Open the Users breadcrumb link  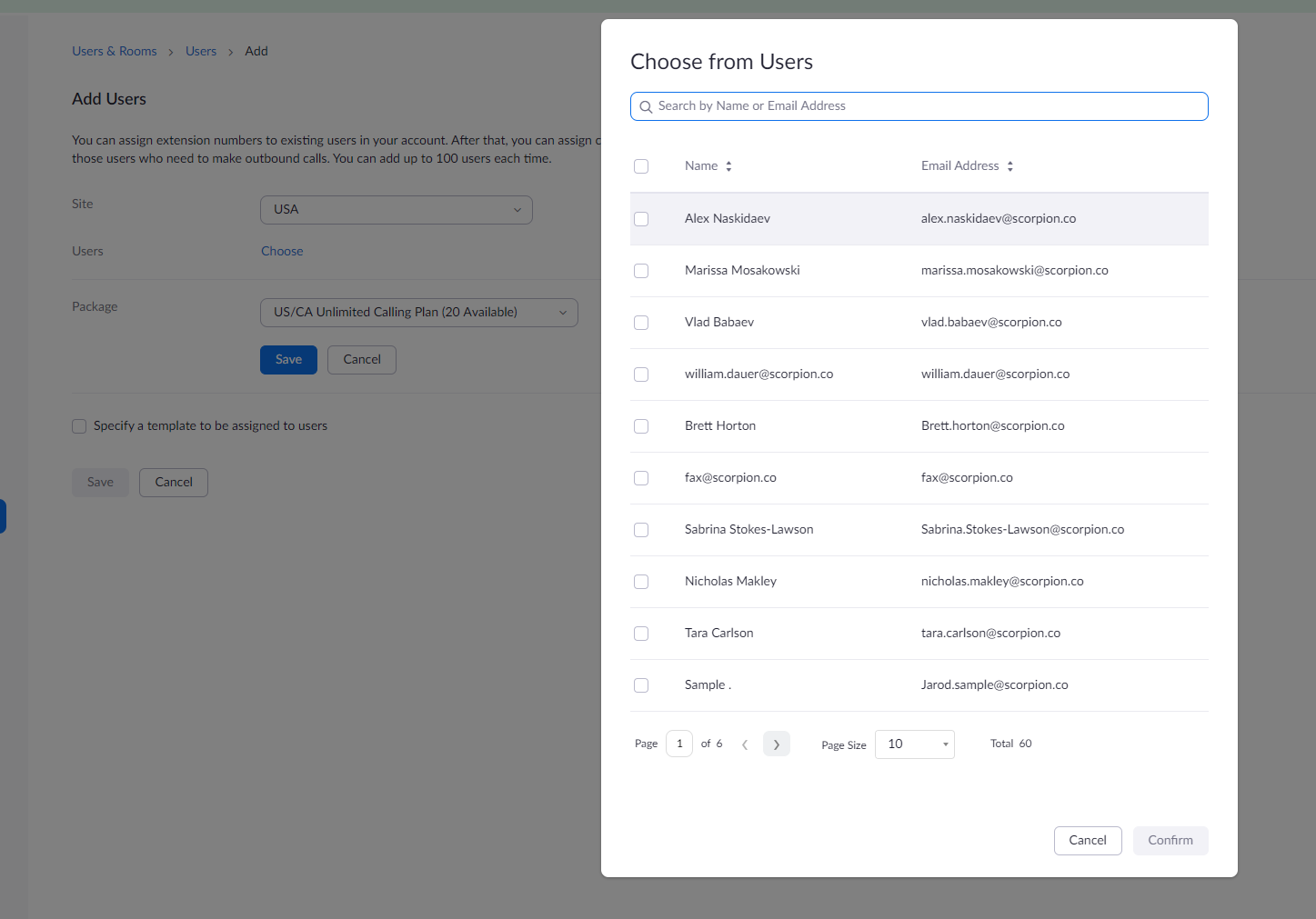tap(201, 52)
